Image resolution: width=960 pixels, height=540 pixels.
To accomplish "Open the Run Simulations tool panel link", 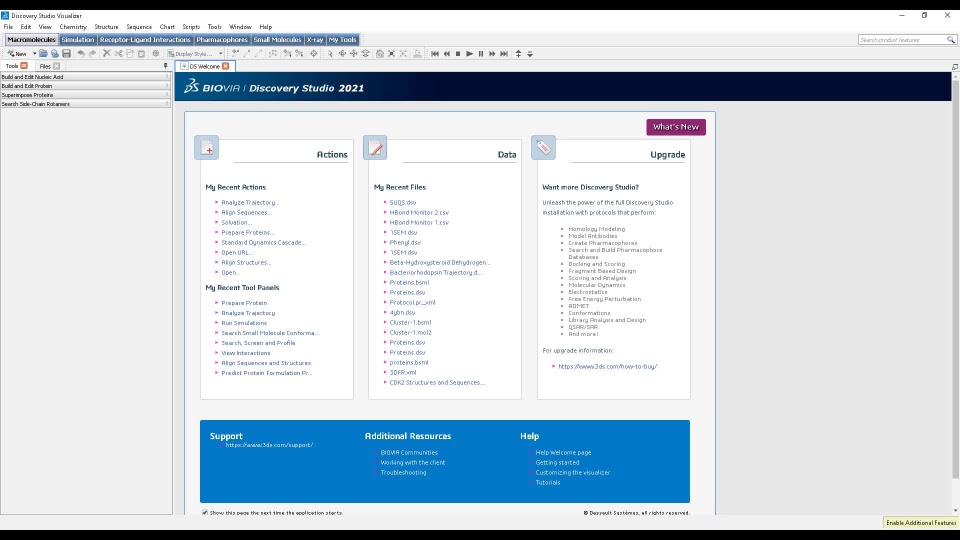I will 244,323.
